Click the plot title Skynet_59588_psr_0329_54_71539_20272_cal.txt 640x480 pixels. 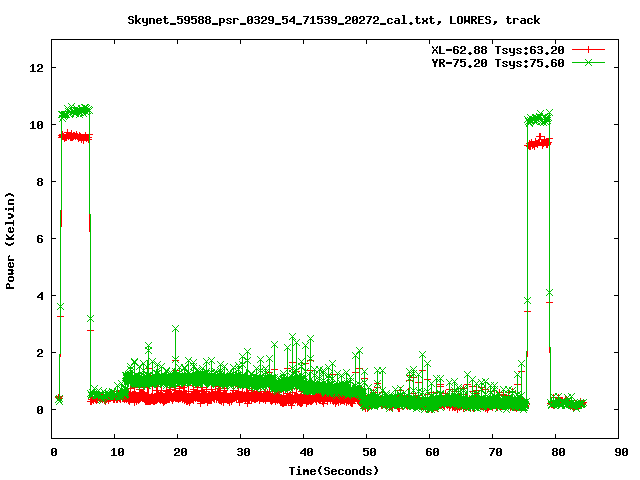point(281,20)
